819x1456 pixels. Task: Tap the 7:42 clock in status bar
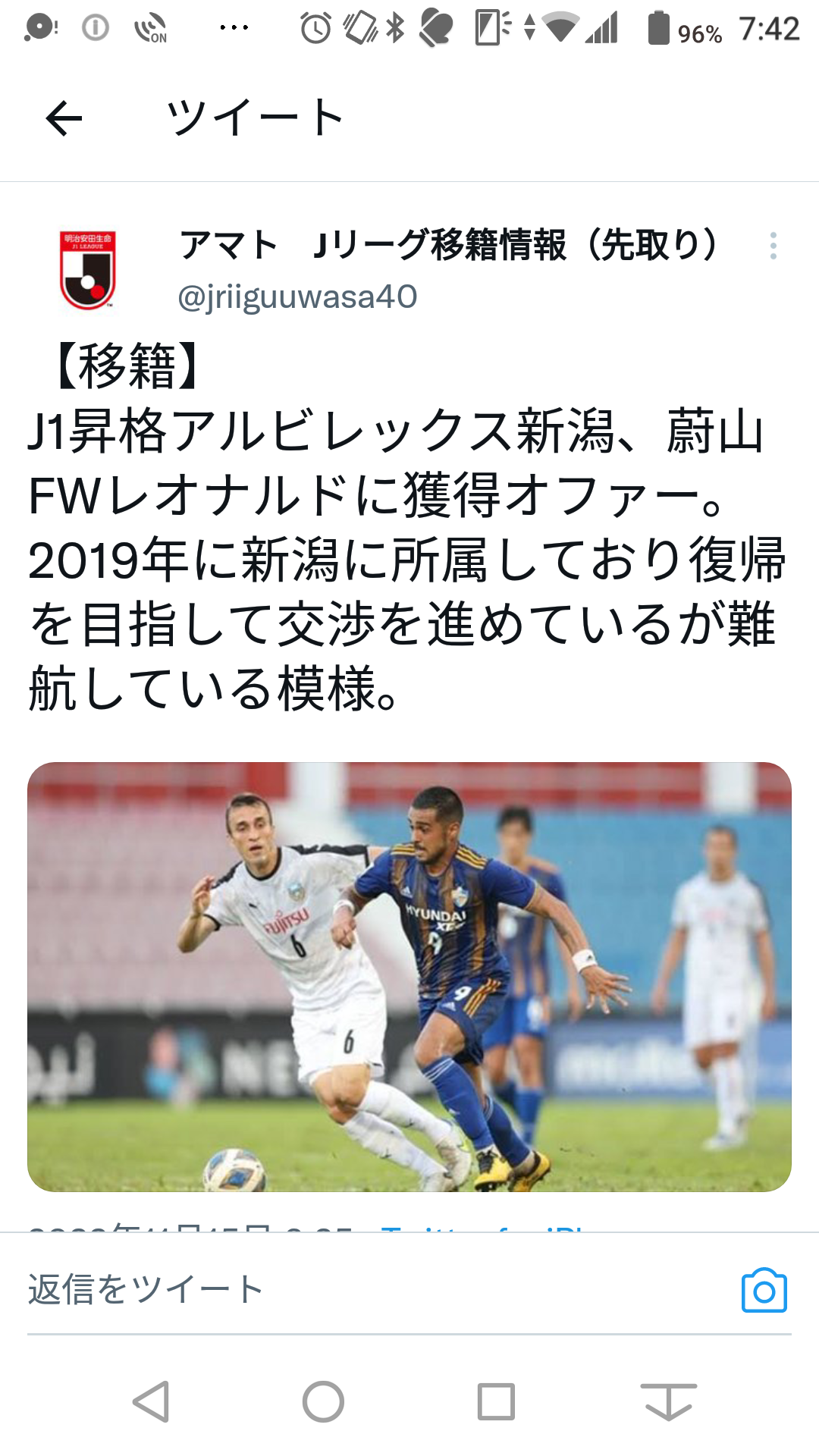pyautogui.click(x=770, y=30)
